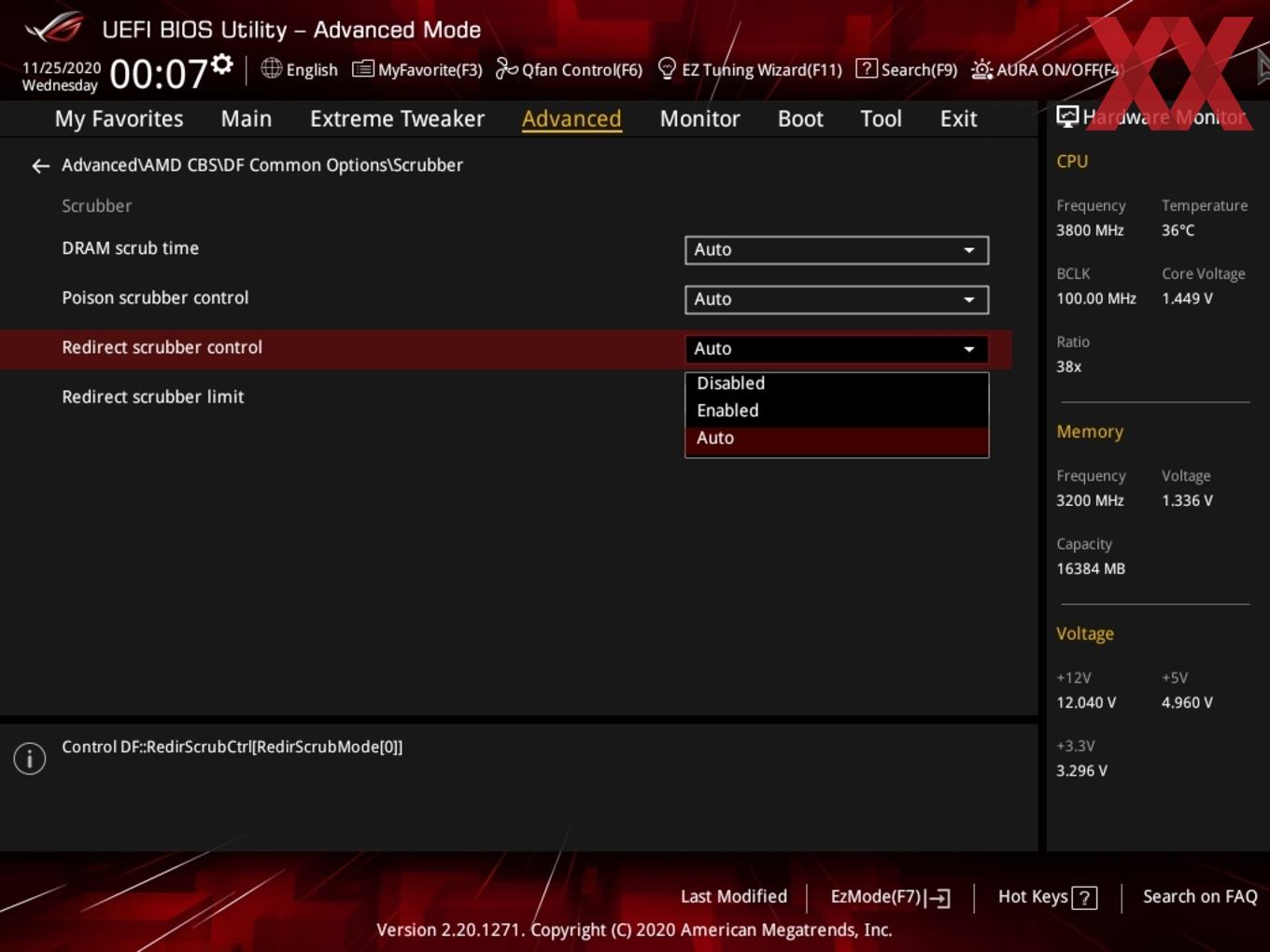Click the +12V value 12.040 V

1086,703
